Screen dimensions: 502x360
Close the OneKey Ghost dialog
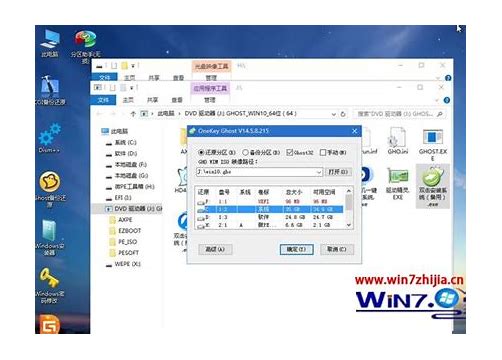pyautogui.click(x=355, y=131)
